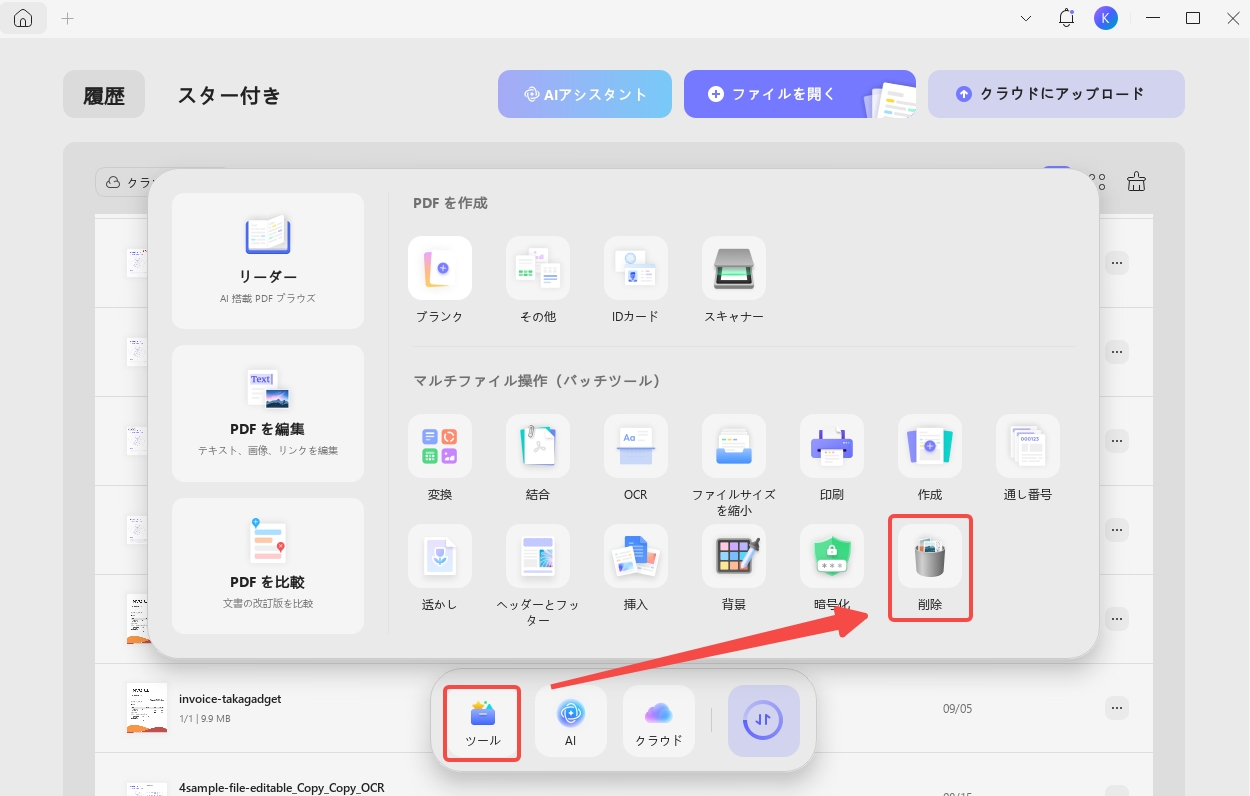The image size is (1250, 796).
Task: Click the マルチファイル操作（バッチツール） heading
Action: point(537,381)
